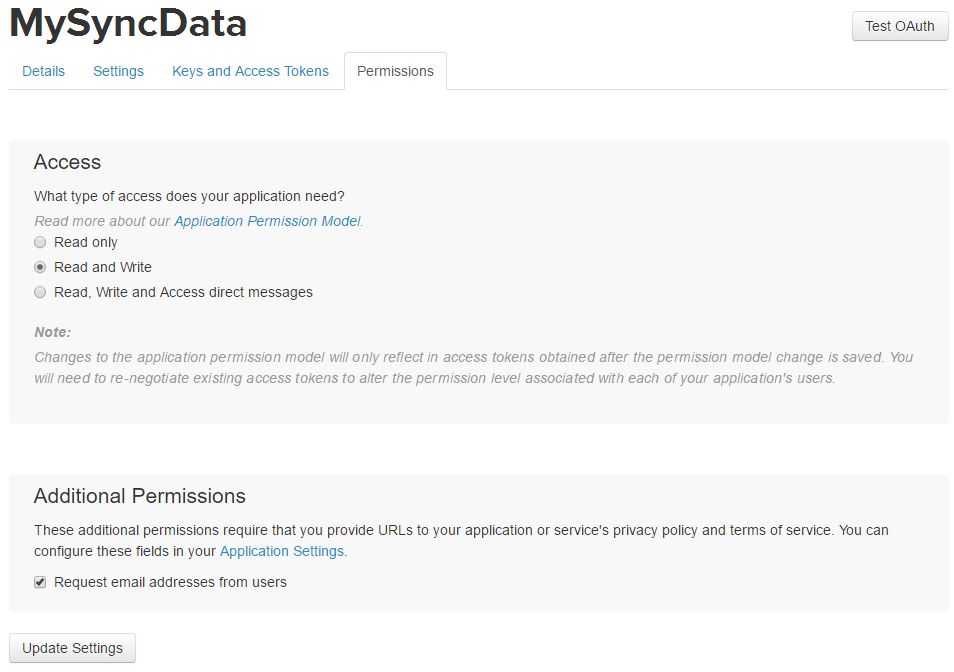Select the Permissions tab
954x672 pixels.
[x=395, y=71]
